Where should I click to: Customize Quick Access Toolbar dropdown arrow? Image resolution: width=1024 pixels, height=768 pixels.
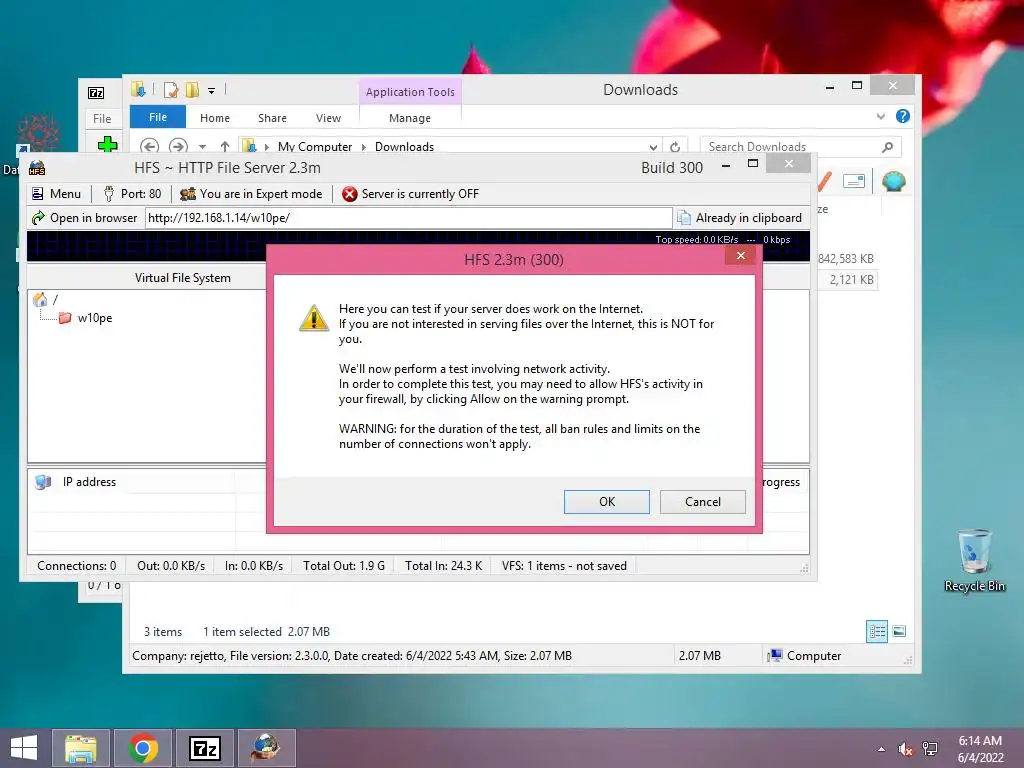tap(212, 90)
